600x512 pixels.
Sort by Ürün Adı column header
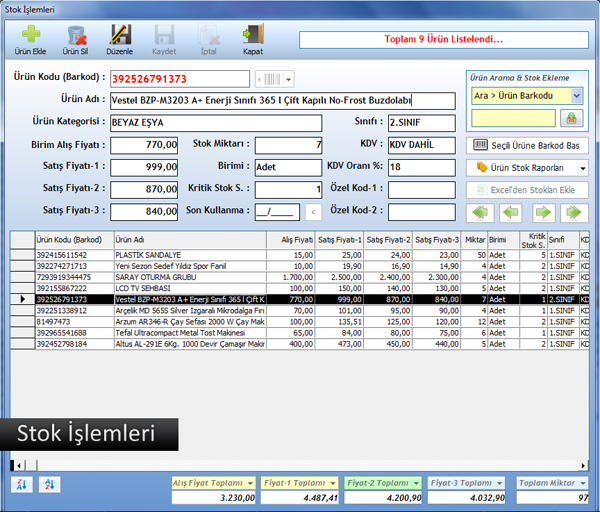pos(190,240)
